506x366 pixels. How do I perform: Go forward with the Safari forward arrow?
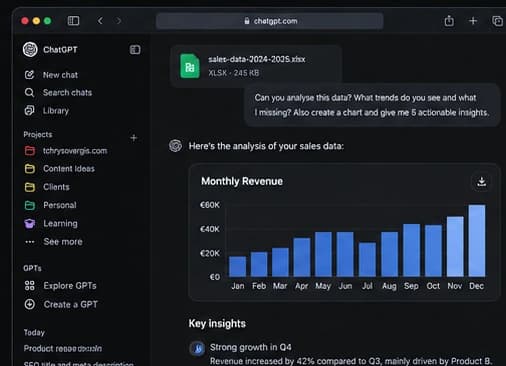tap(119, 21)
